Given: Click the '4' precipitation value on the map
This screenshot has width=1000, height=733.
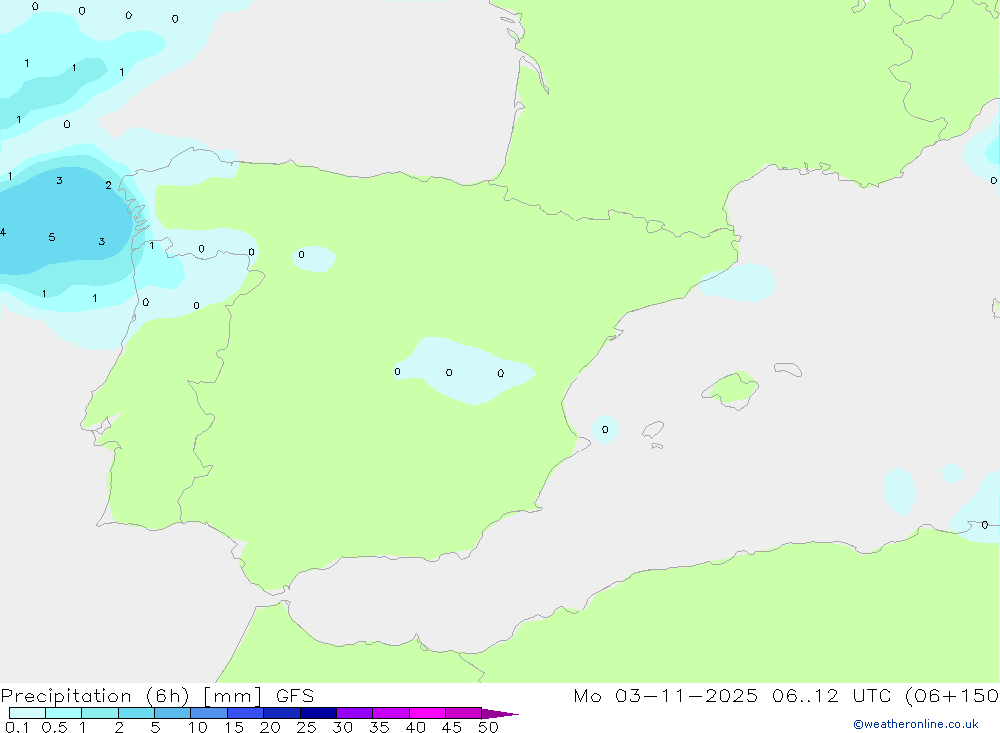Looking at the screenshot, I should (3, 232).
